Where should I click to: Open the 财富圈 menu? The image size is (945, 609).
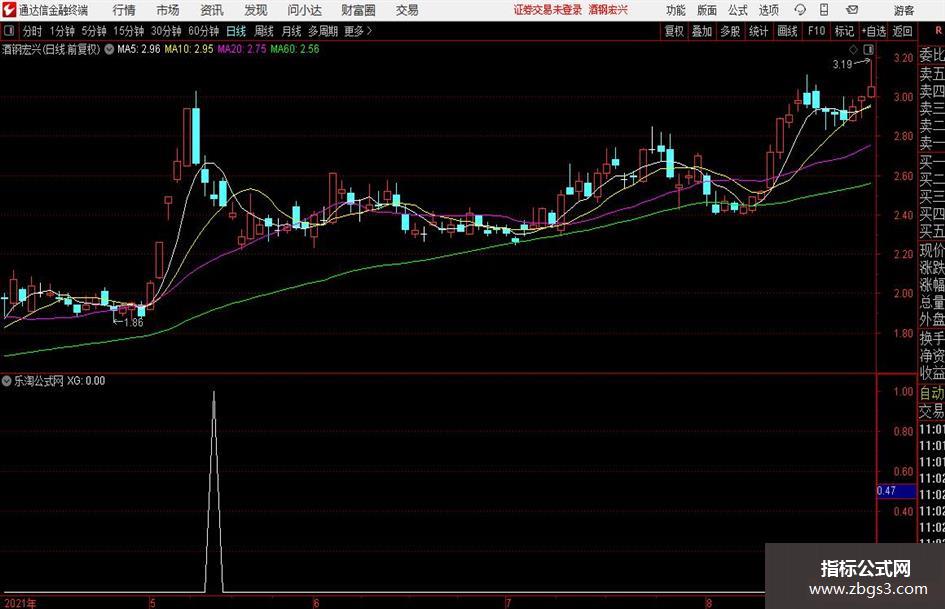(358, 10)
